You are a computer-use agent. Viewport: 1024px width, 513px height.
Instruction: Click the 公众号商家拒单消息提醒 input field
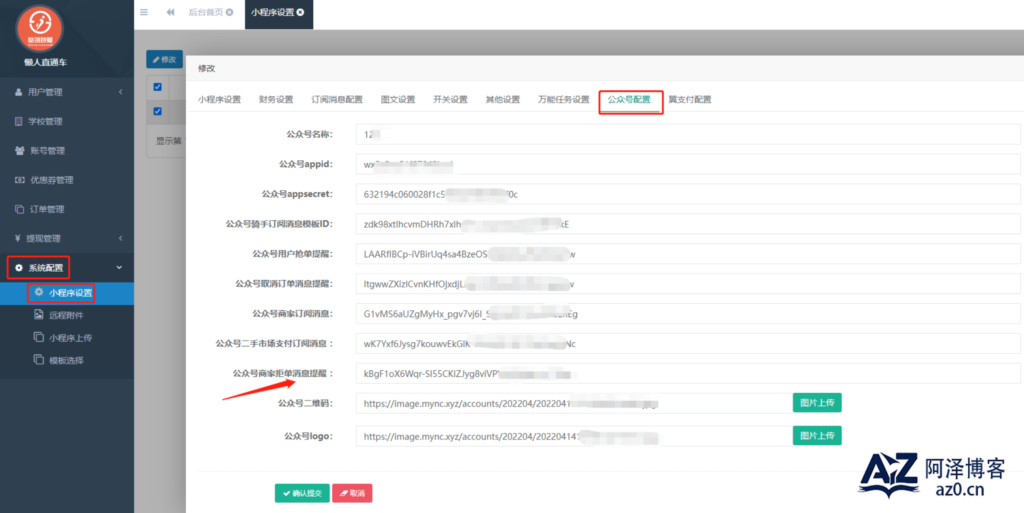click(688, 373)
